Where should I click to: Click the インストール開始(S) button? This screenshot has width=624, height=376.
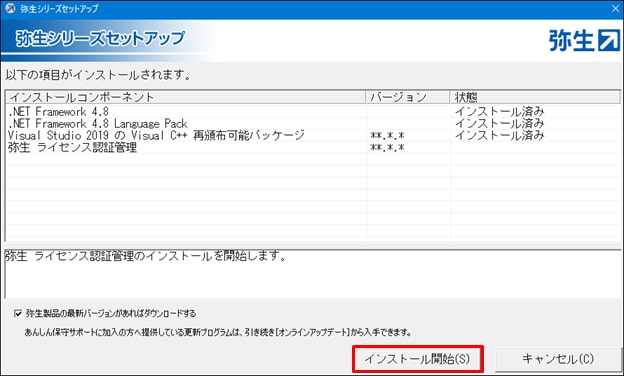(x=417, y=359)
